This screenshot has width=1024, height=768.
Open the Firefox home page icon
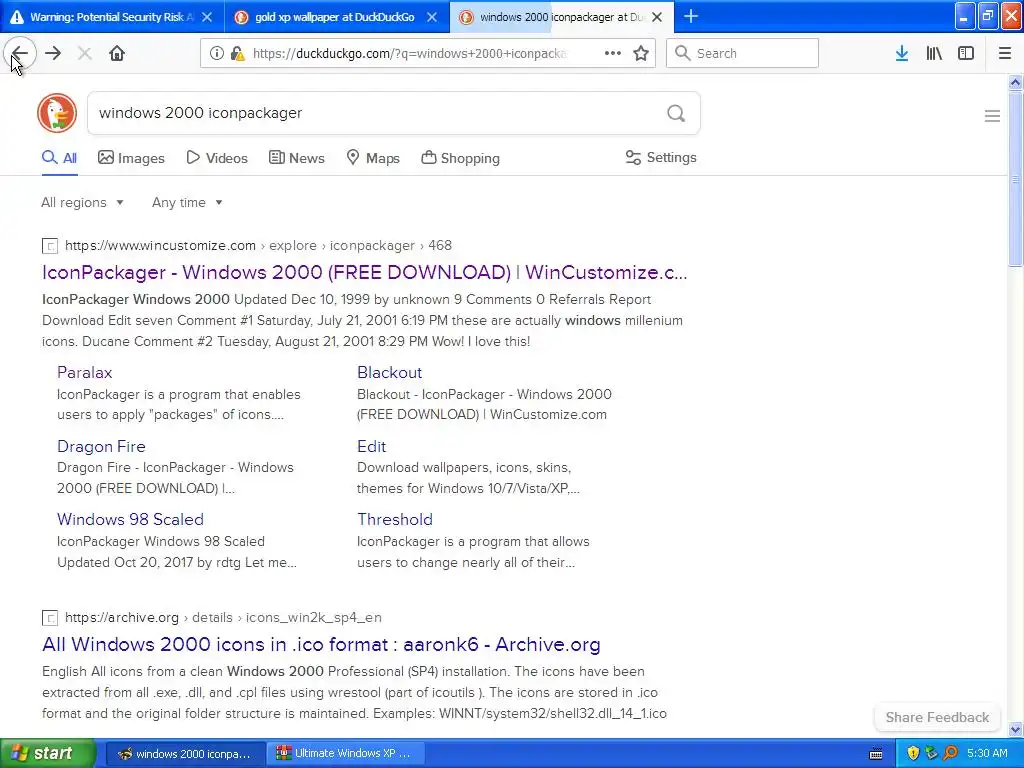pyautogui.click(x=117, y=54)
